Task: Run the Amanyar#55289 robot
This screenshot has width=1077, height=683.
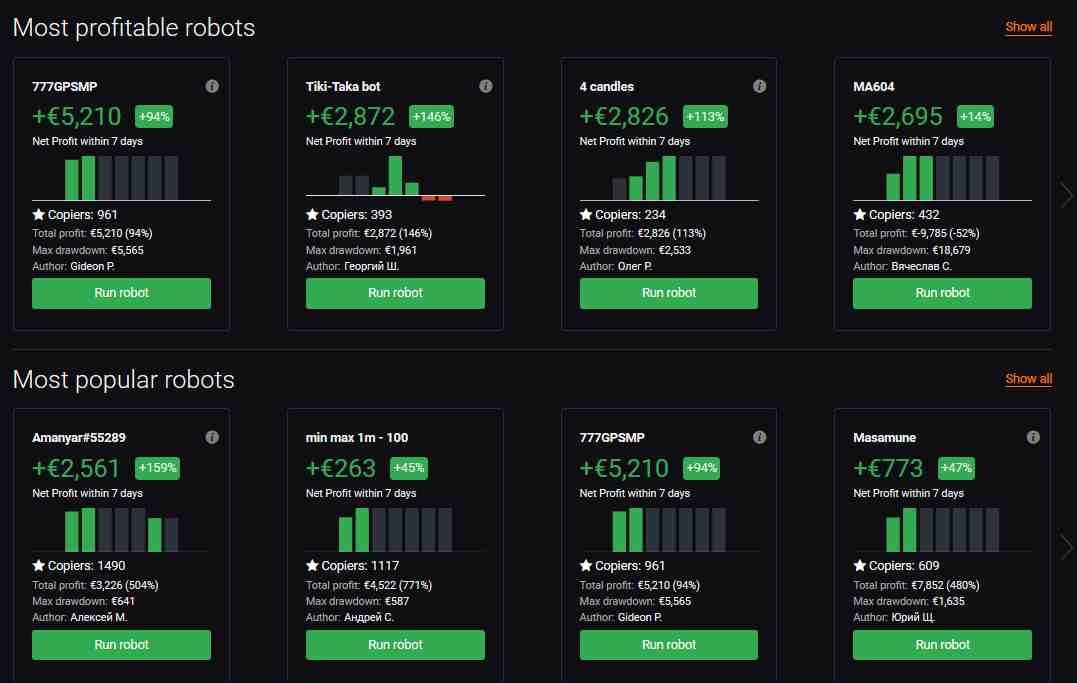Action: pyautogui.click(x=122, y=645)
